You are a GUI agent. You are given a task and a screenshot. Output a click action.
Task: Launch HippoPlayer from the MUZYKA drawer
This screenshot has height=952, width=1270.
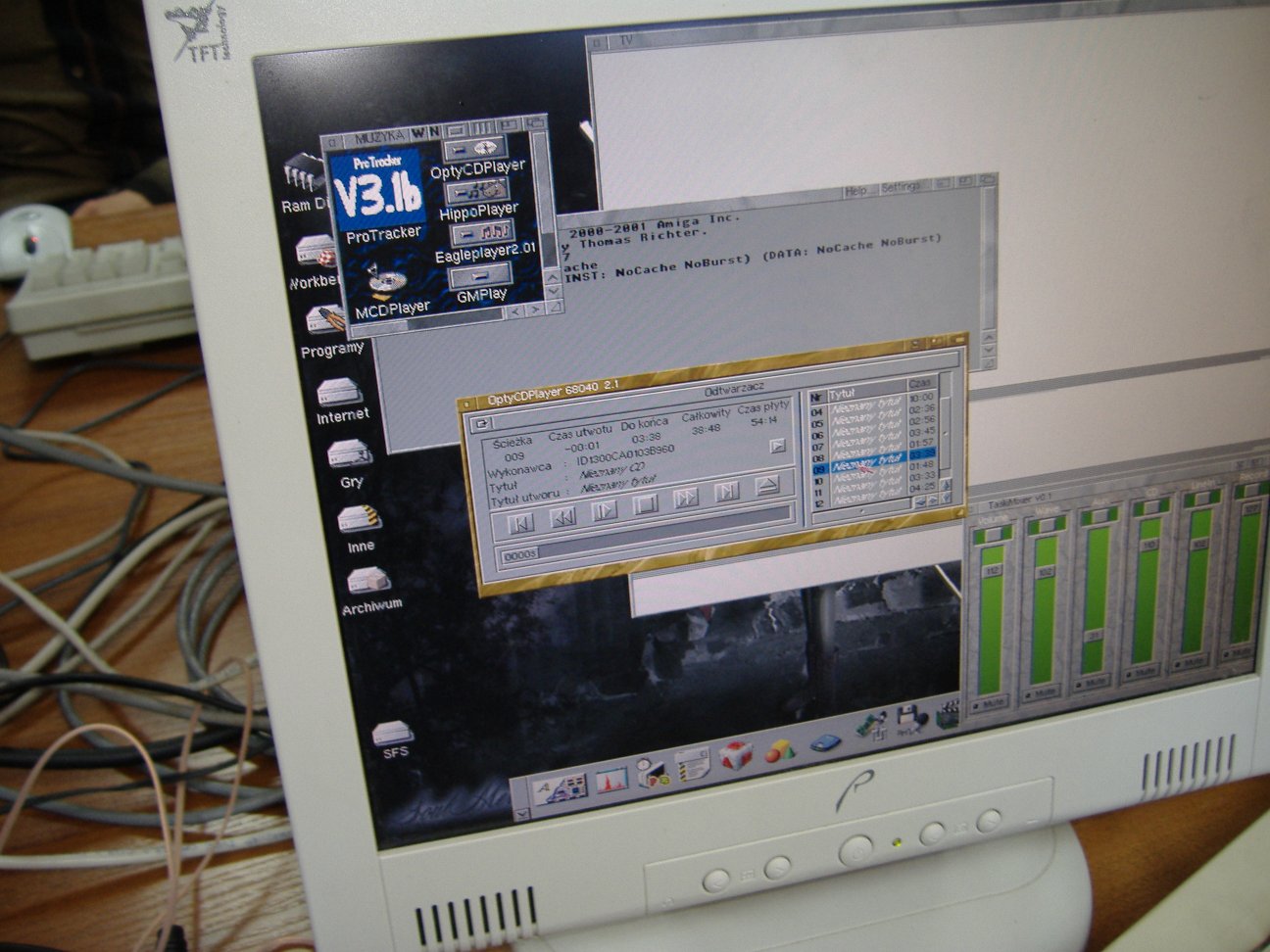click(x=479, y=190)
